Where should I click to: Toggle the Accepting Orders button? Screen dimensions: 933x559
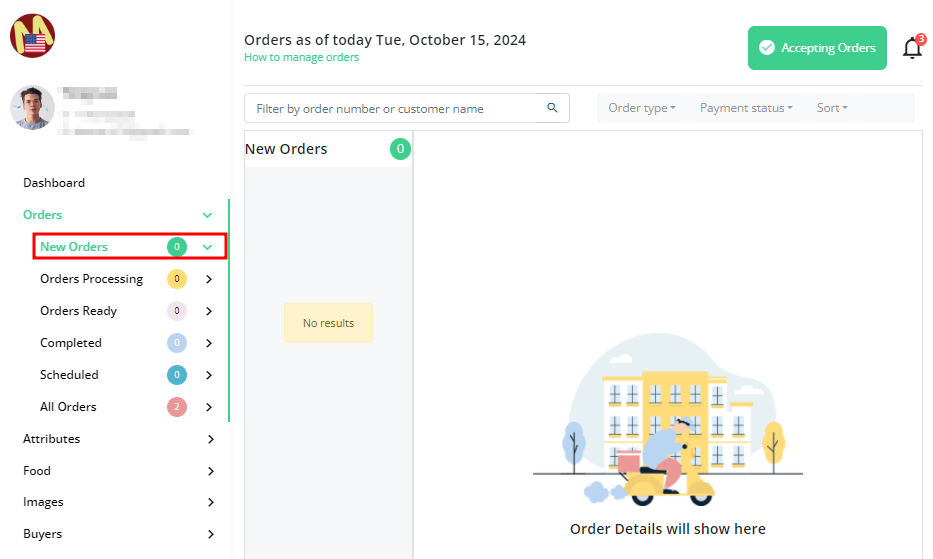(x=817, y=48)
